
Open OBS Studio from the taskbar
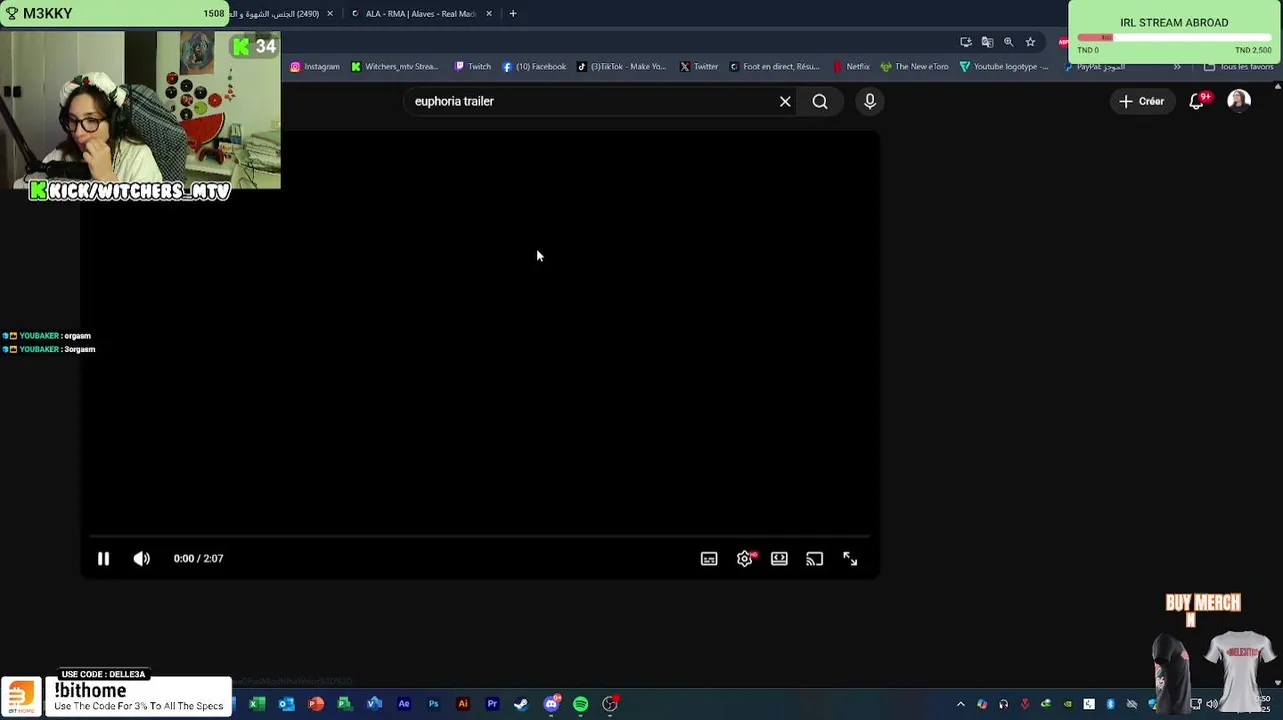610,704
